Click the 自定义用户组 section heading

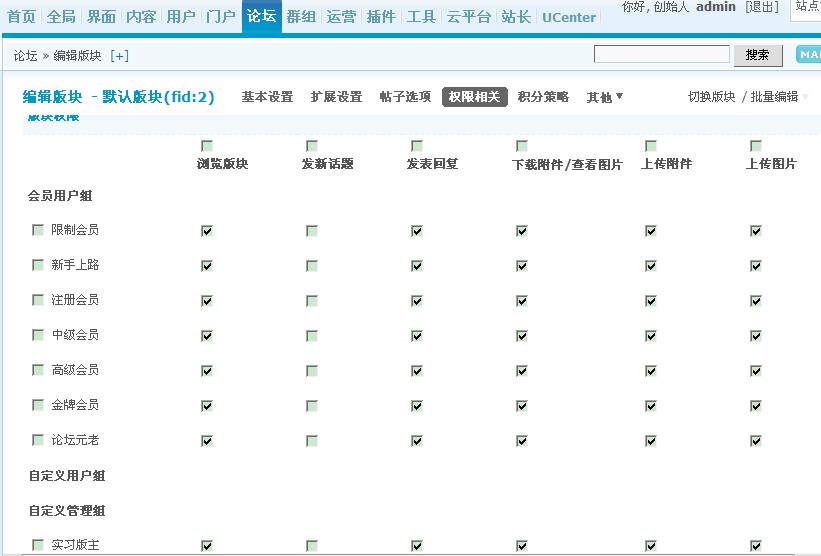coord(66,476)
